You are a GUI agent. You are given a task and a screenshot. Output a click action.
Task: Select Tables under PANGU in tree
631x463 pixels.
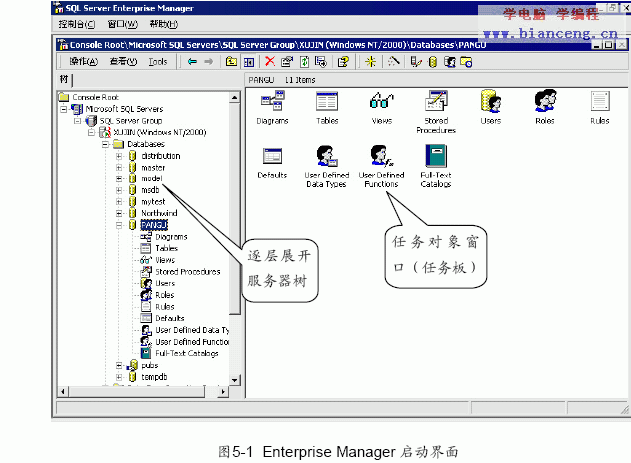pos(166,248)
